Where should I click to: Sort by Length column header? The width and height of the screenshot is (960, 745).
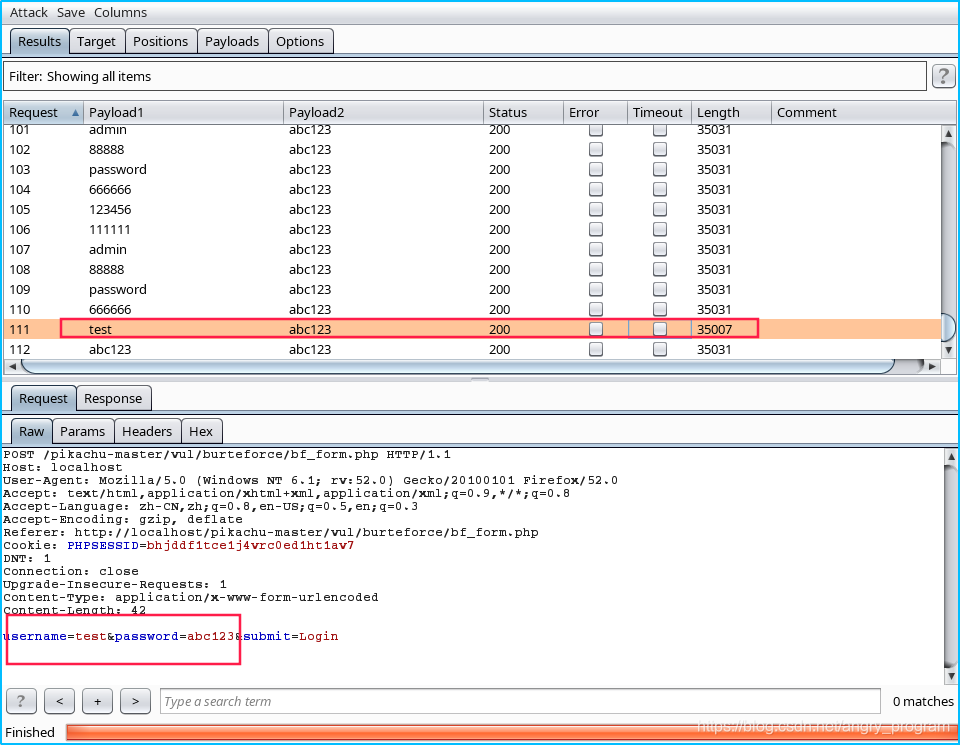pyautogui.click(x=731, y=113)
